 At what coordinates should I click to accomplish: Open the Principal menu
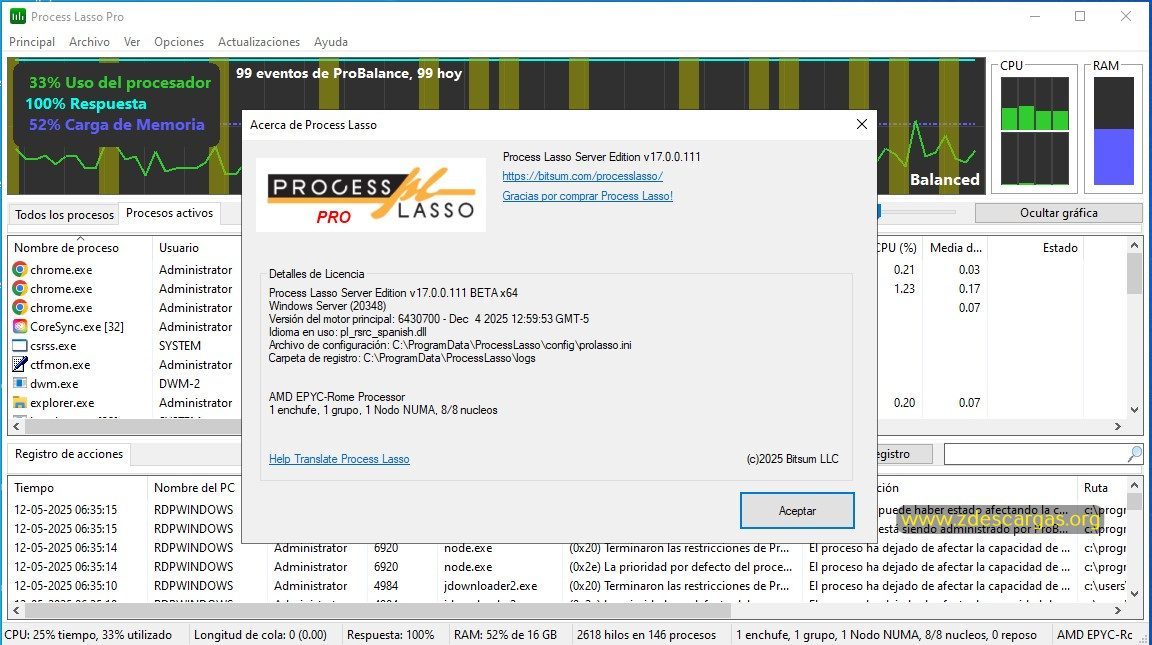coord(32,42)
